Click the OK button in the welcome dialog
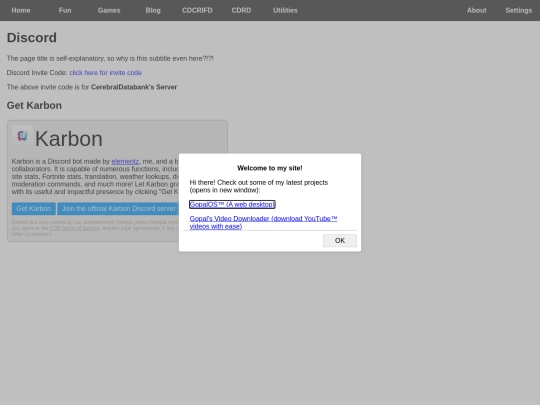 (340, 240)
